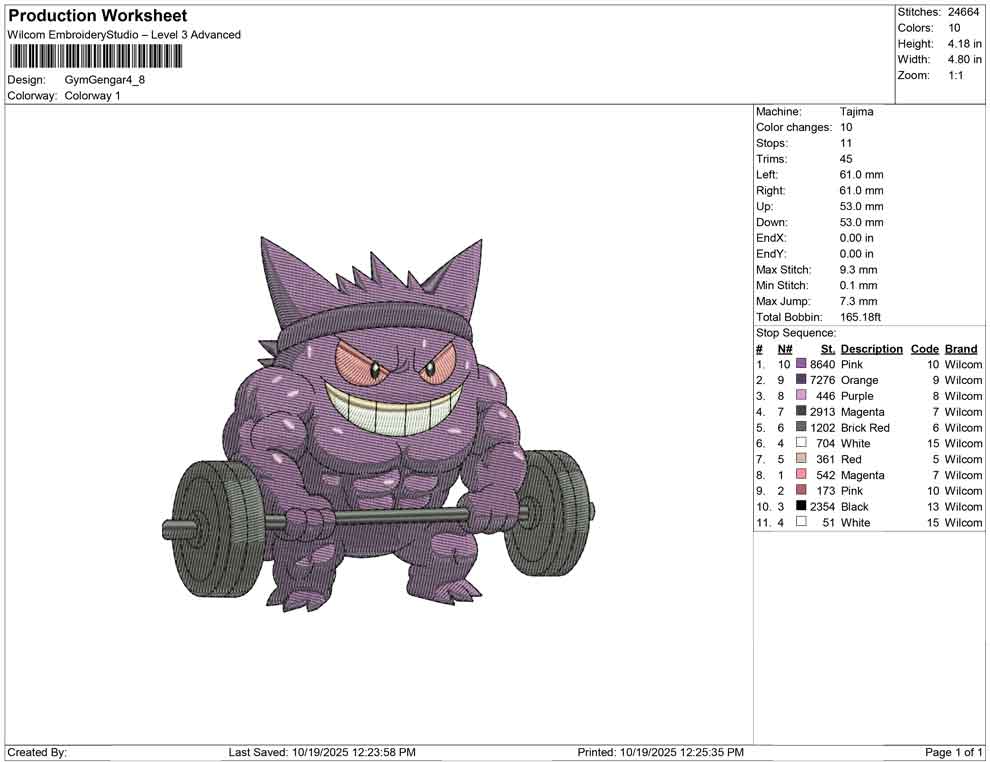
Task: Click the Code column header
Action: [x=925, y=349]
